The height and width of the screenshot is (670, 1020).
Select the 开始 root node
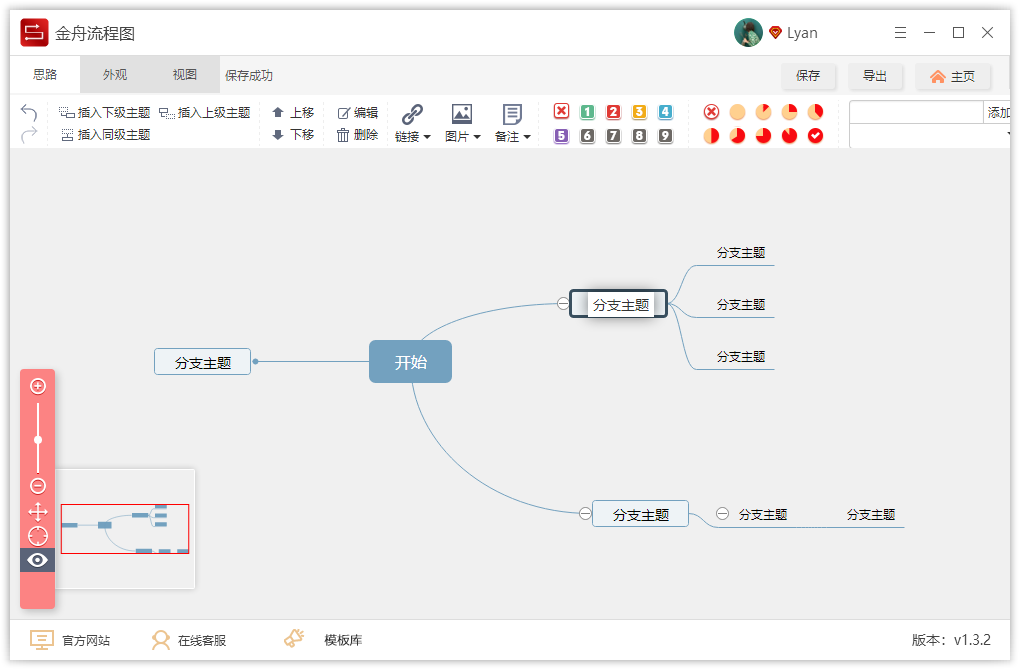pos(410,361)
